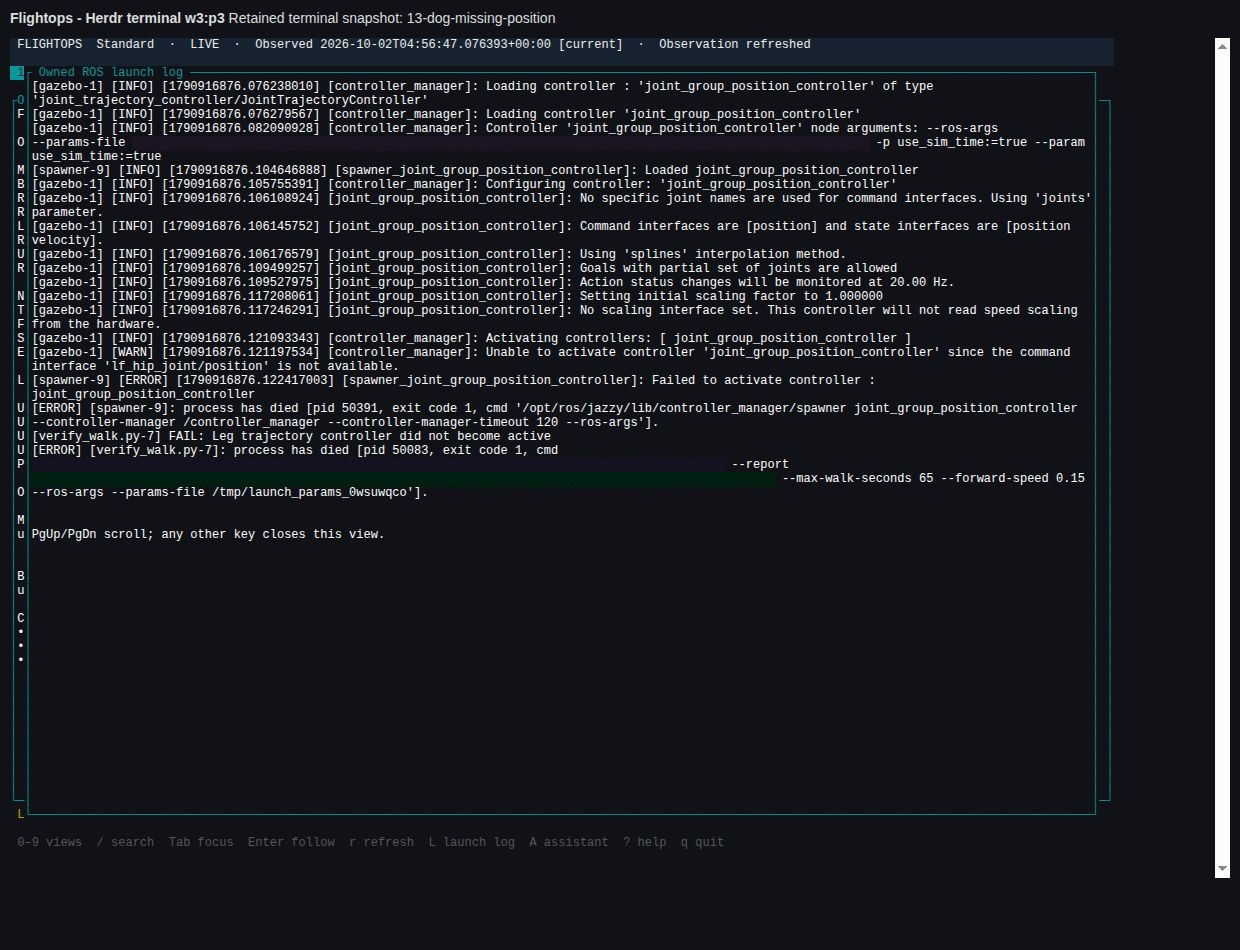Screen dimensions: 1240x950
Task: Click the 'Action status changes' 20.00 Hz line
Action: coord(493,282)
